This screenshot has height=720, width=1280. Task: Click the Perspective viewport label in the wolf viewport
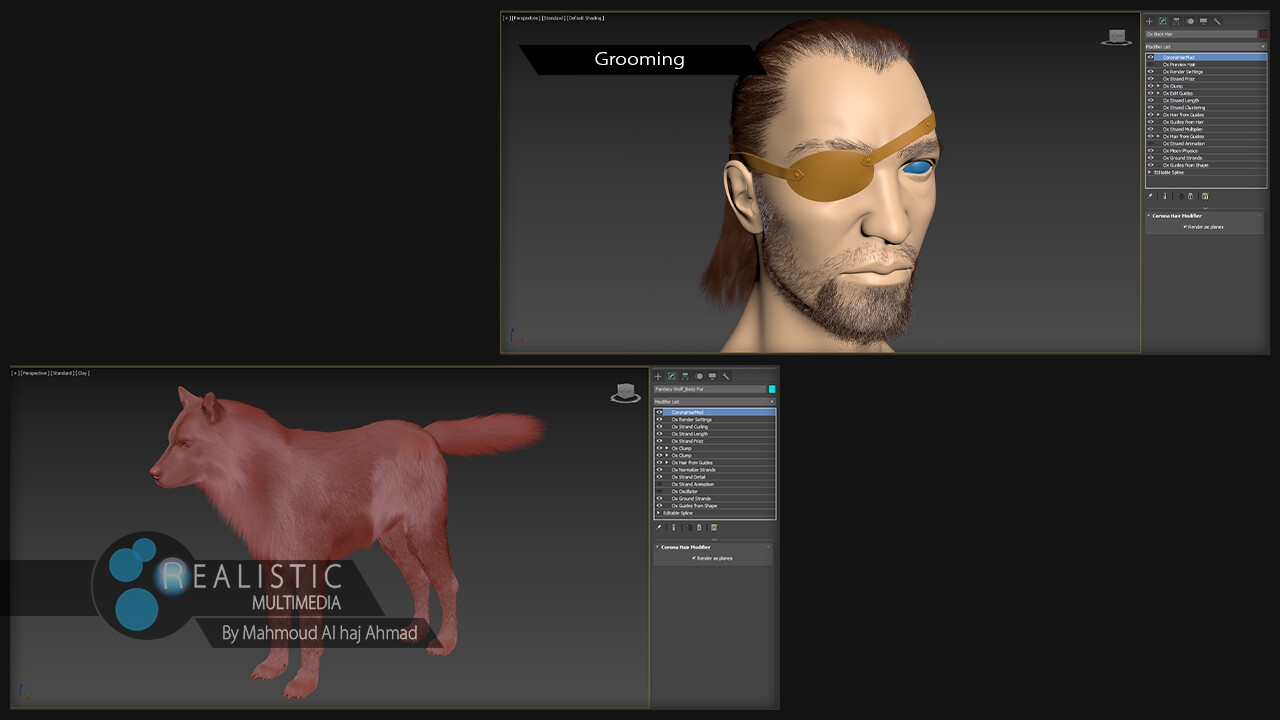click(x=33, y=373)
